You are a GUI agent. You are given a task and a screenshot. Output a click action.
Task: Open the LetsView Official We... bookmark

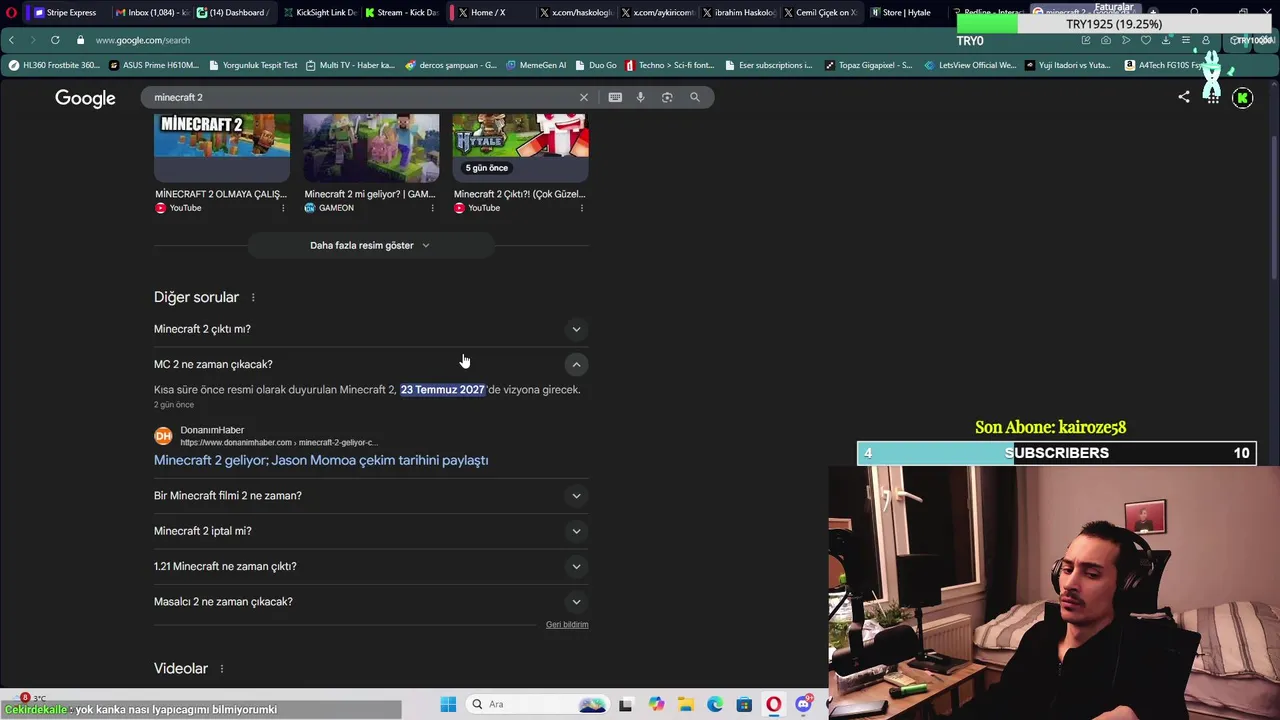pyautogui.click(x=970, y=65)
